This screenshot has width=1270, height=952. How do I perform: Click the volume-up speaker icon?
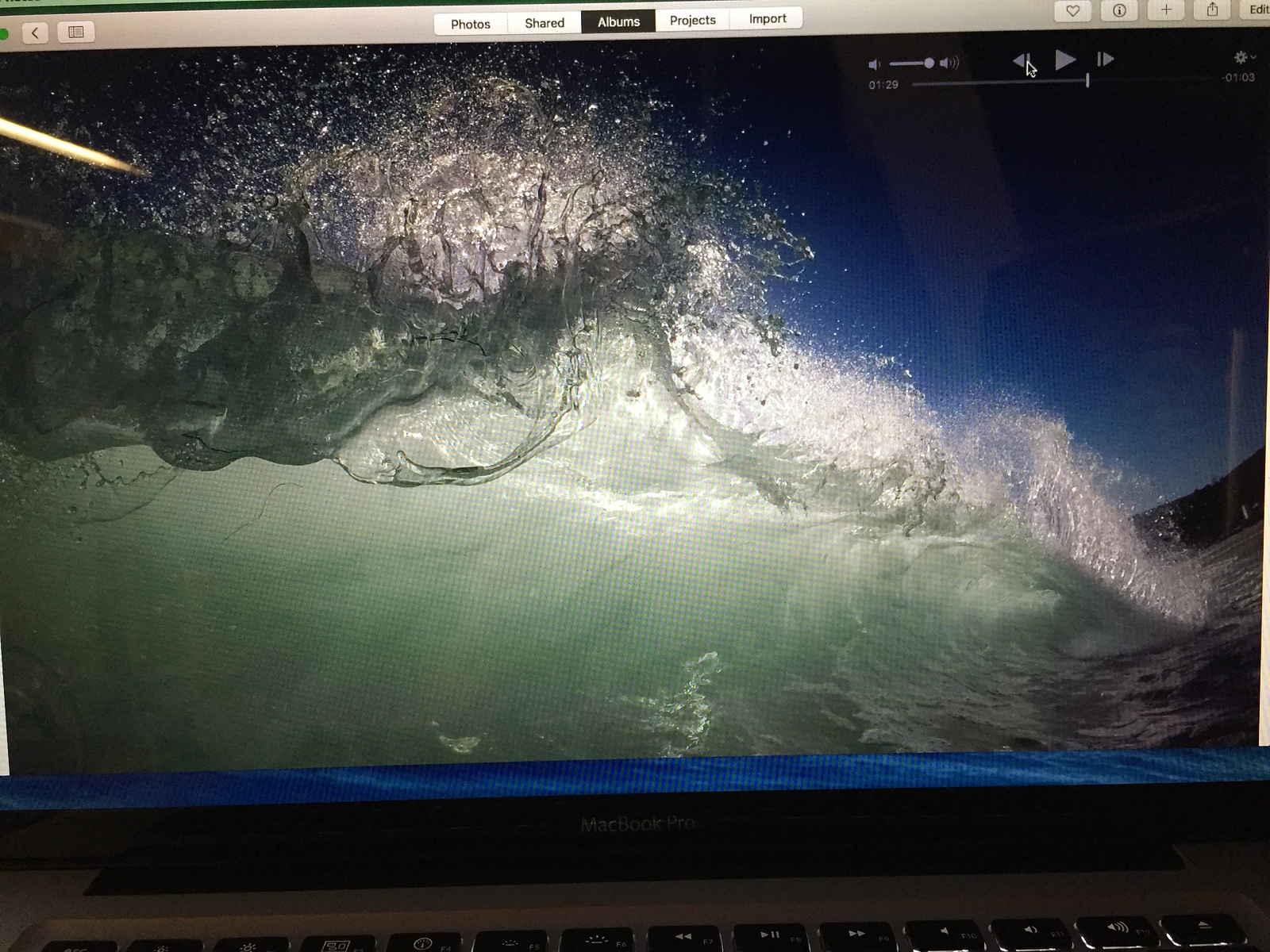click(950, 63)
